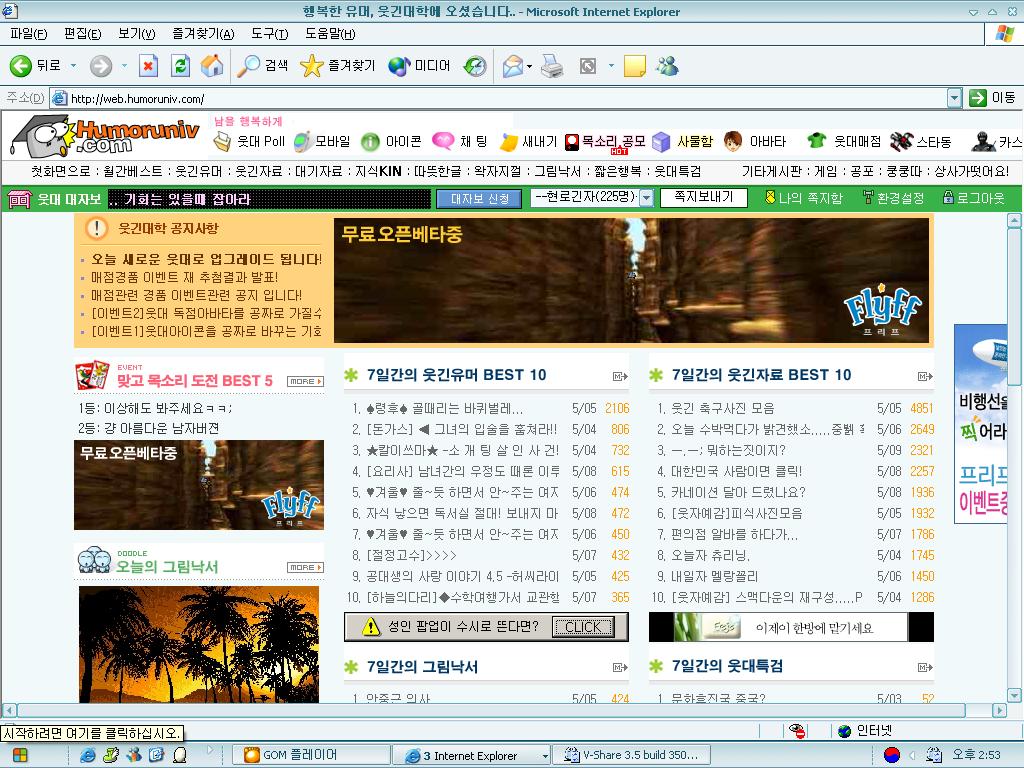Screen dimensions: 1024x768
Task: Open the 도움말(H) menu
Action: coord(330,34)
